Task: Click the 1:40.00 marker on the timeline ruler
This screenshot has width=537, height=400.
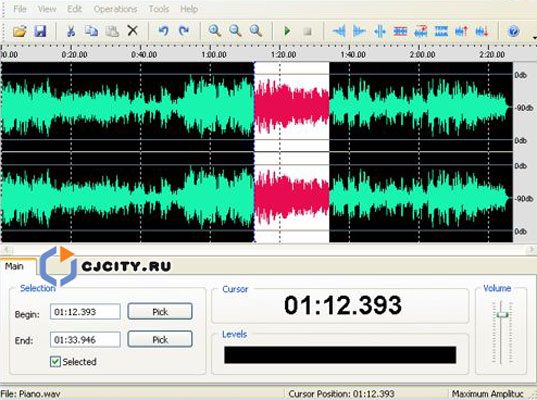Action: tap(353, 54)
